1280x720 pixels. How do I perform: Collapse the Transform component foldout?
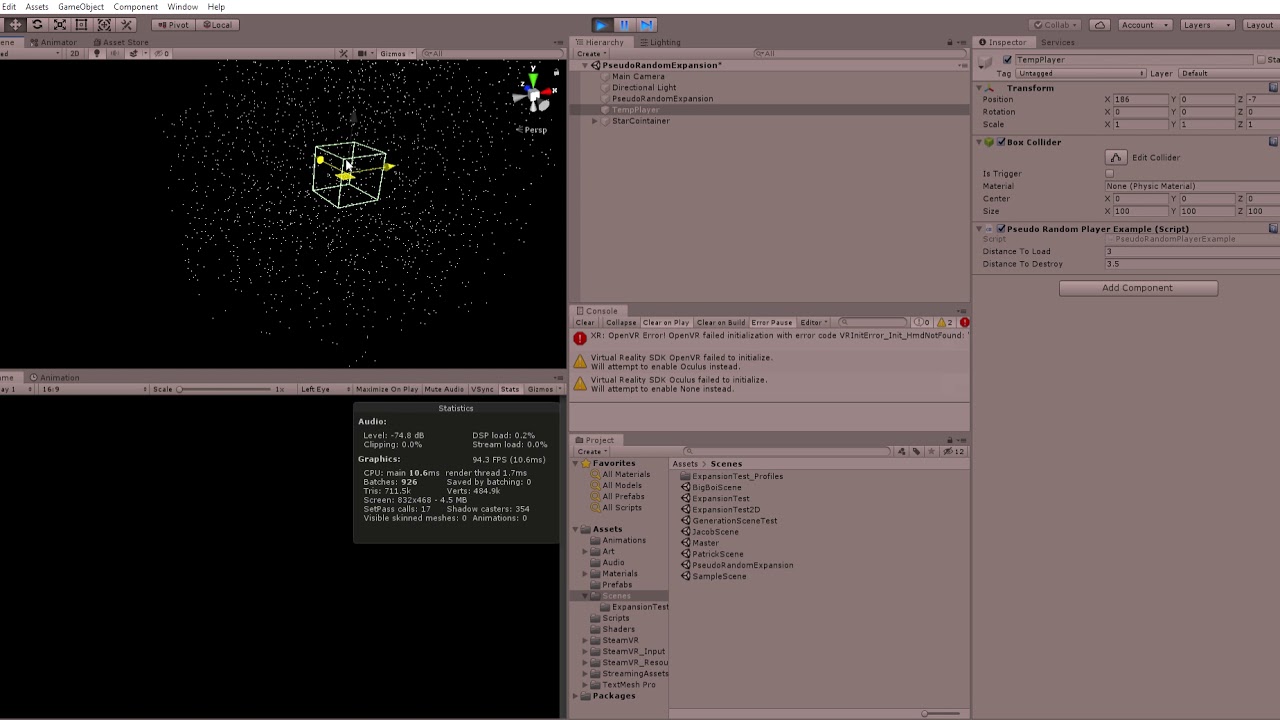(x=980, y=88)
